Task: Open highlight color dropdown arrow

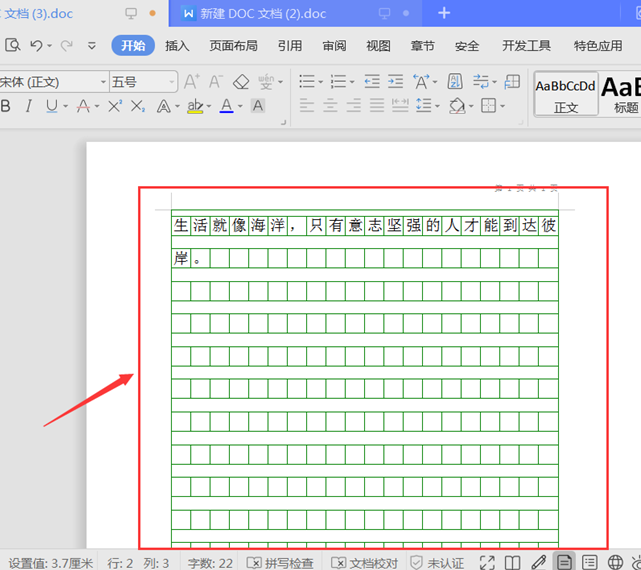Action: click(209, 106)
